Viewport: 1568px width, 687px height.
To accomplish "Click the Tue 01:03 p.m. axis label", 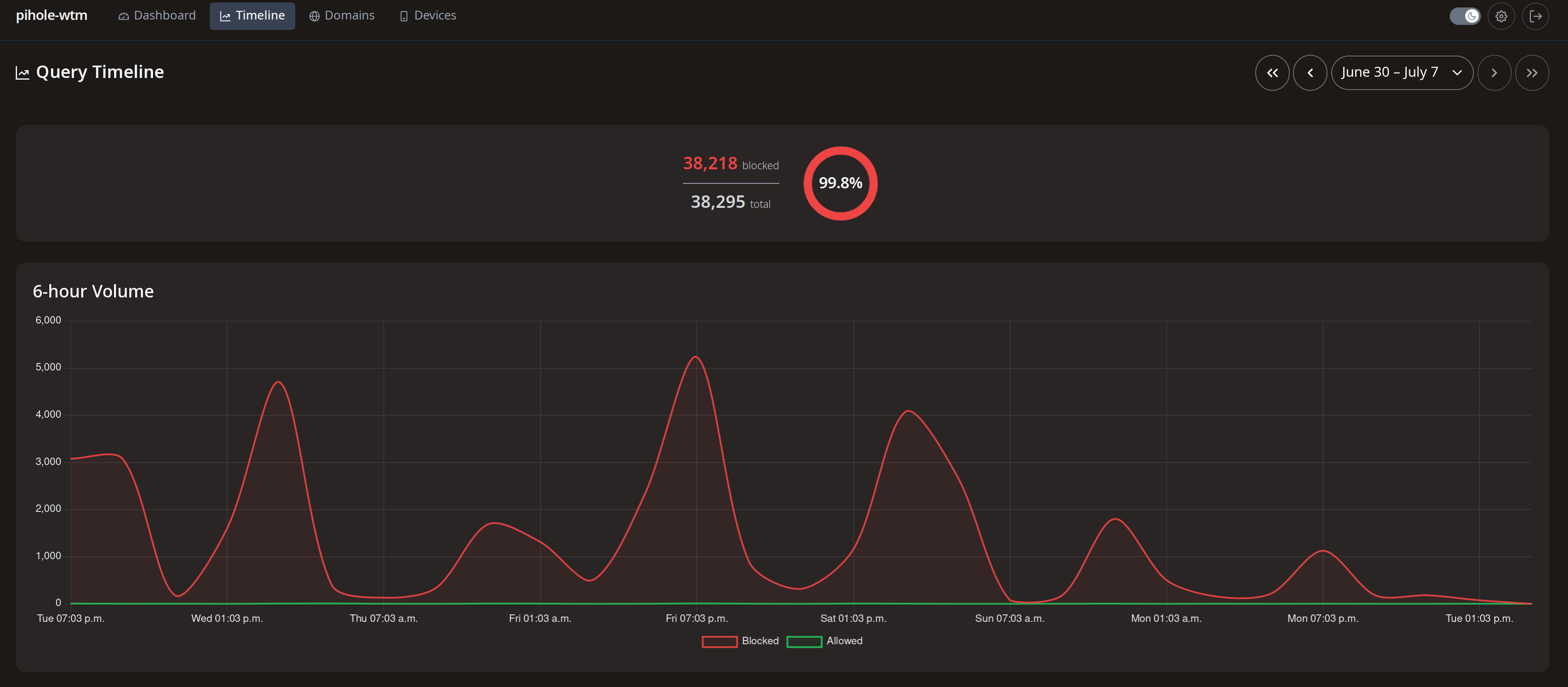I will [1479, 618].
